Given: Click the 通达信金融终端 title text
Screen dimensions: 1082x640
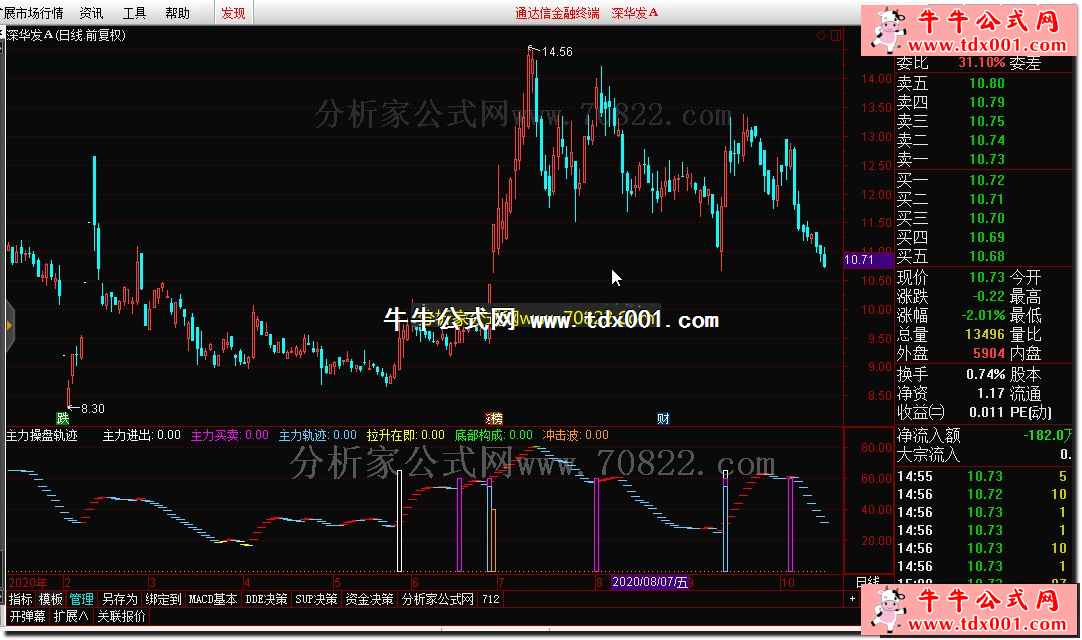Looking at the screenshot, I should pyautogui.click(x=558, y=13).
